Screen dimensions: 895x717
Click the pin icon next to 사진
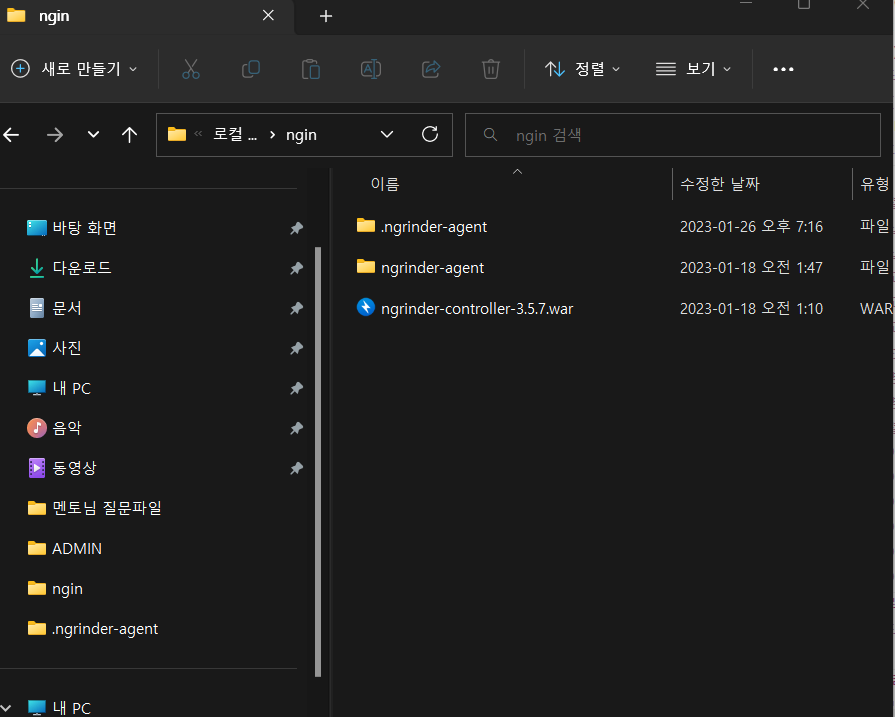pyautogui.click(x=296, y=348)
